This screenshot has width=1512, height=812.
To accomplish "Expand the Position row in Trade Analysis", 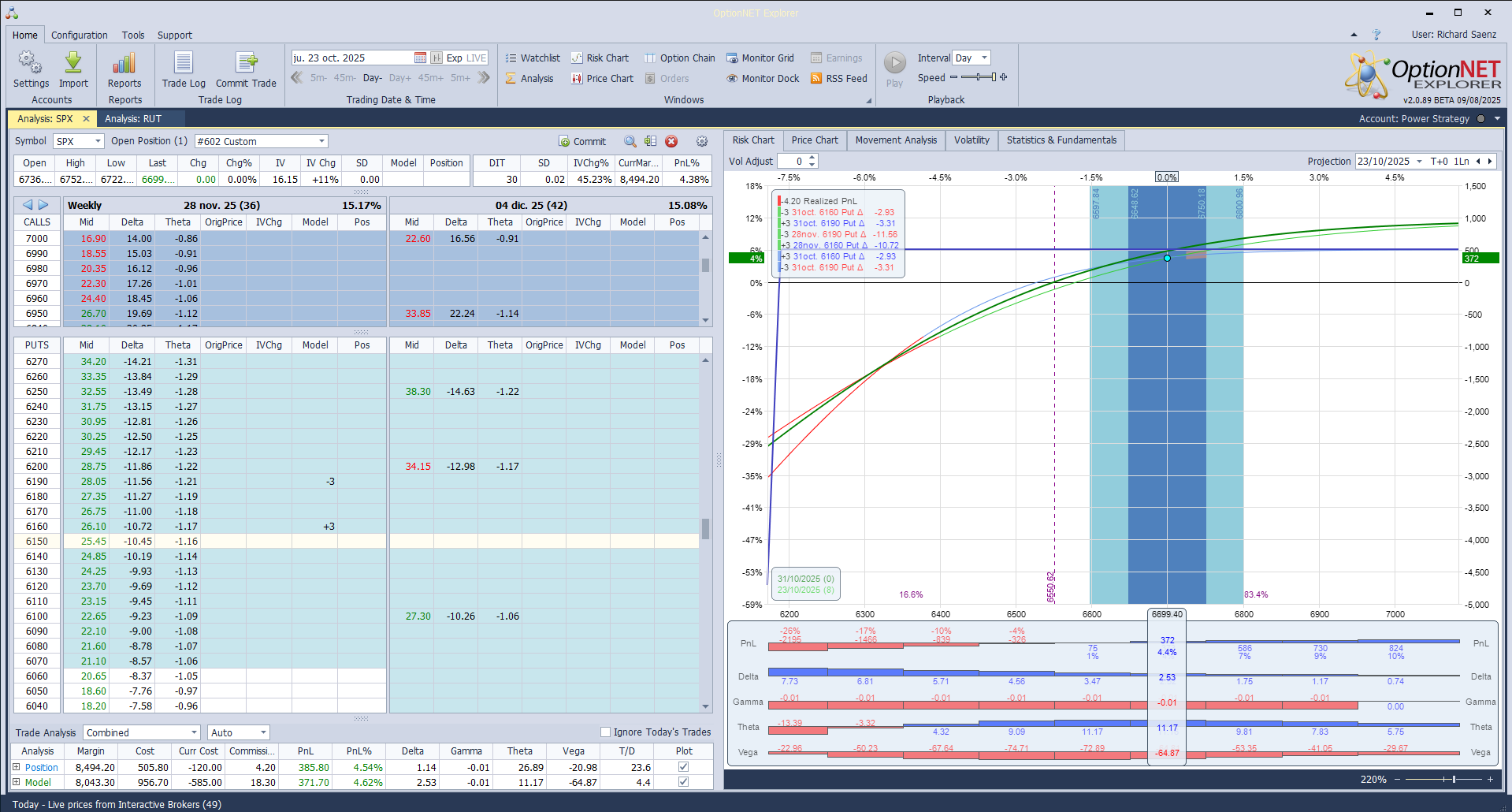I will [16, 767].
